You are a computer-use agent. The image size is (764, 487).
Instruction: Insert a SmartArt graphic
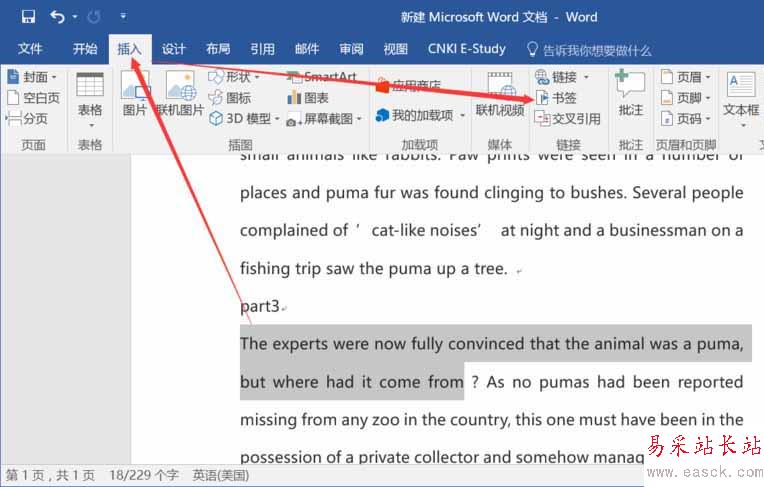pos(322,77)
